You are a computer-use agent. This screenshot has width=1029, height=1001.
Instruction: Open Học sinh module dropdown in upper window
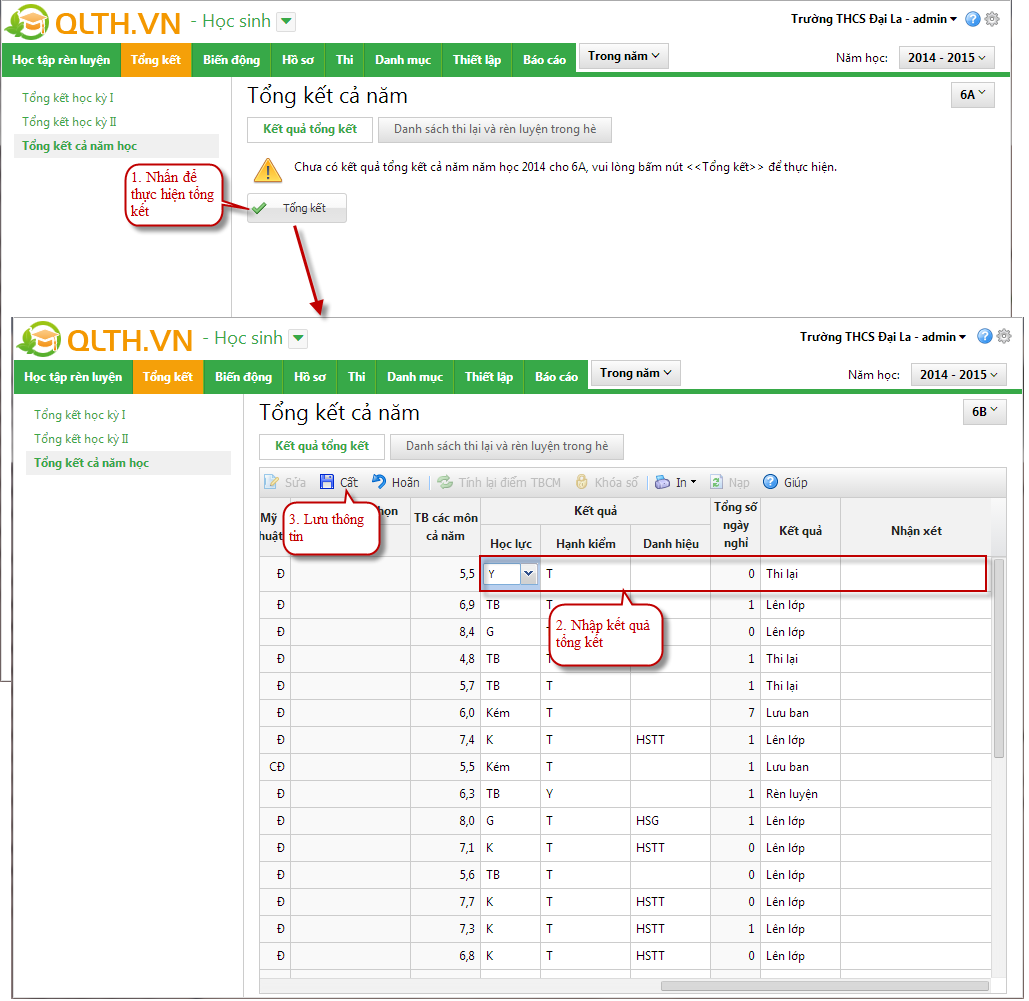tap(286, 22)
